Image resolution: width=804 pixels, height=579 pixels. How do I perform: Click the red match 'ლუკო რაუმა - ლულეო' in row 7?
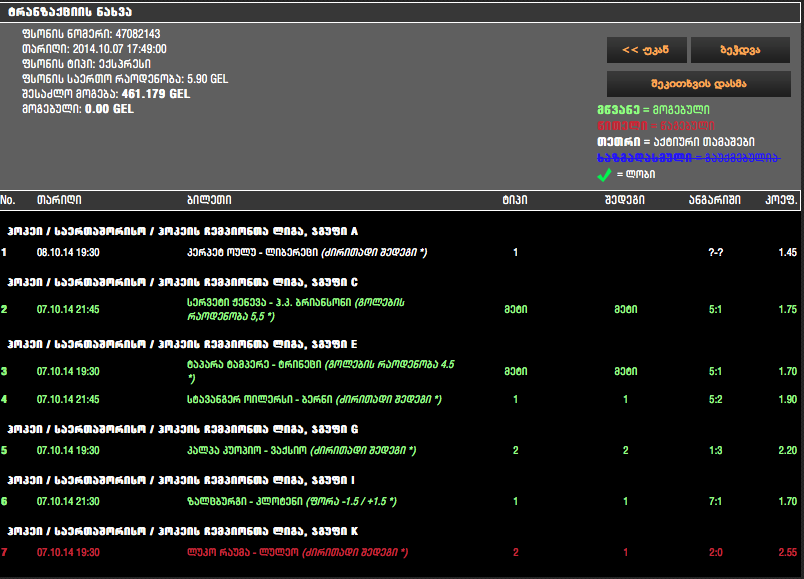tap(243, 552)
